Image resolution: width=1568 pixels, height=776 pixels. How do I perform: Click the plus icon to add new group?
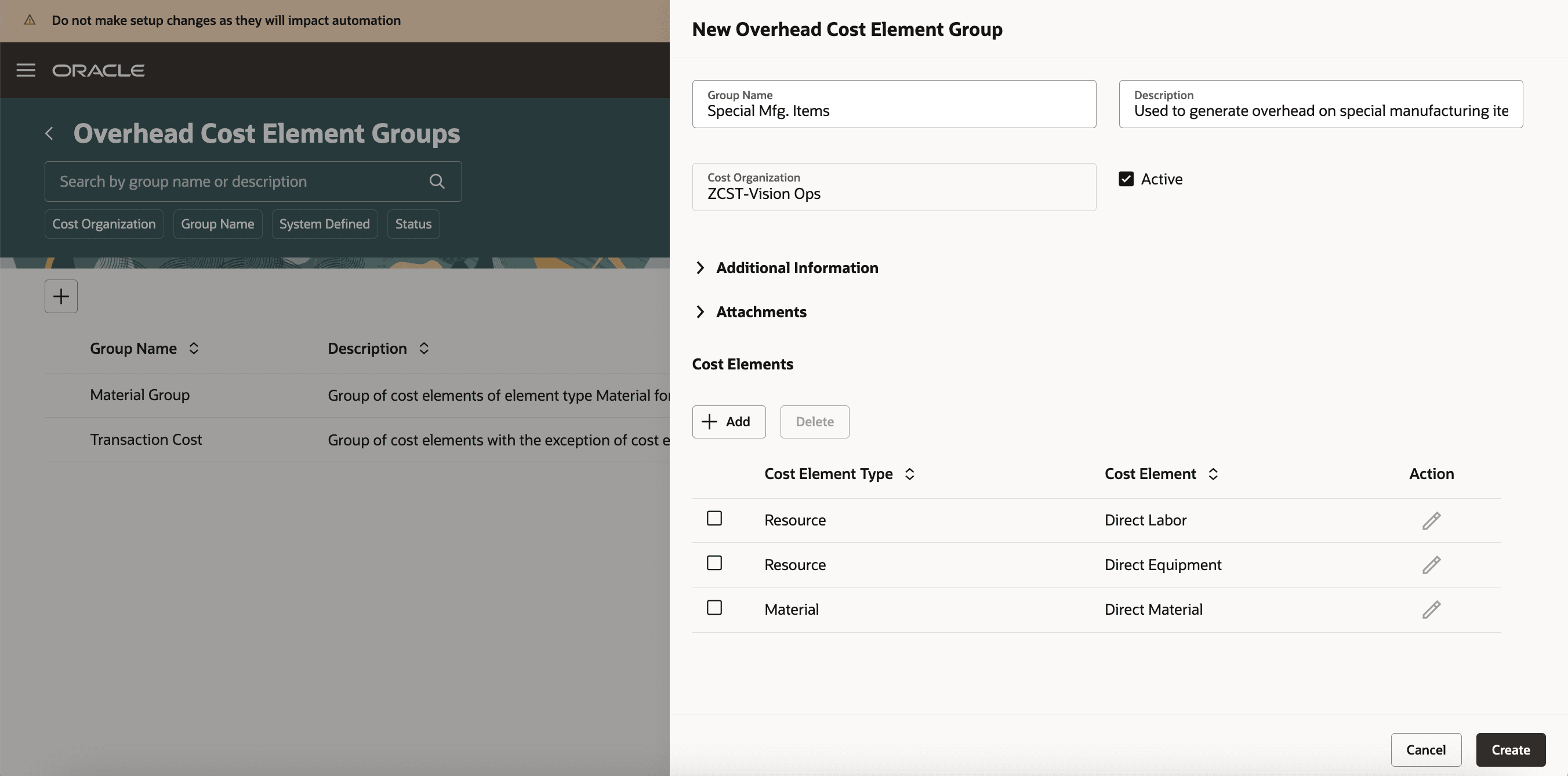click(x=60, y=296)
